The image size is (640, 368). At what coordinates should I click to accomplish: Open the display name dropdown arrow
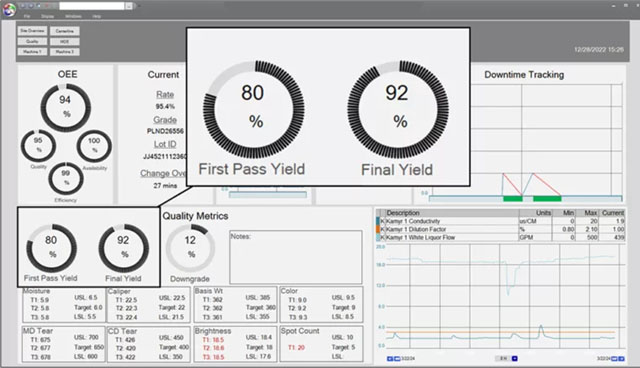point(129,6)
